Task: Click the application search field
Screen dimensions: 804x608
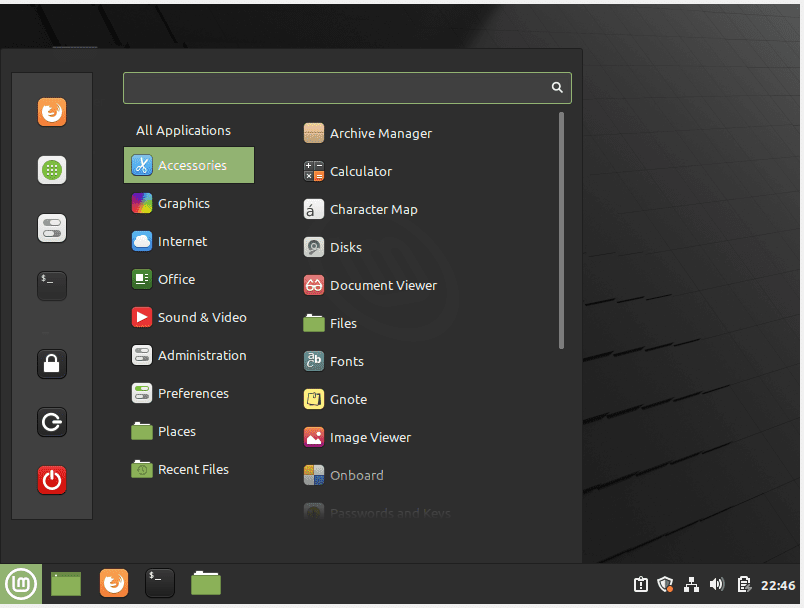Action: pos(347,88)
